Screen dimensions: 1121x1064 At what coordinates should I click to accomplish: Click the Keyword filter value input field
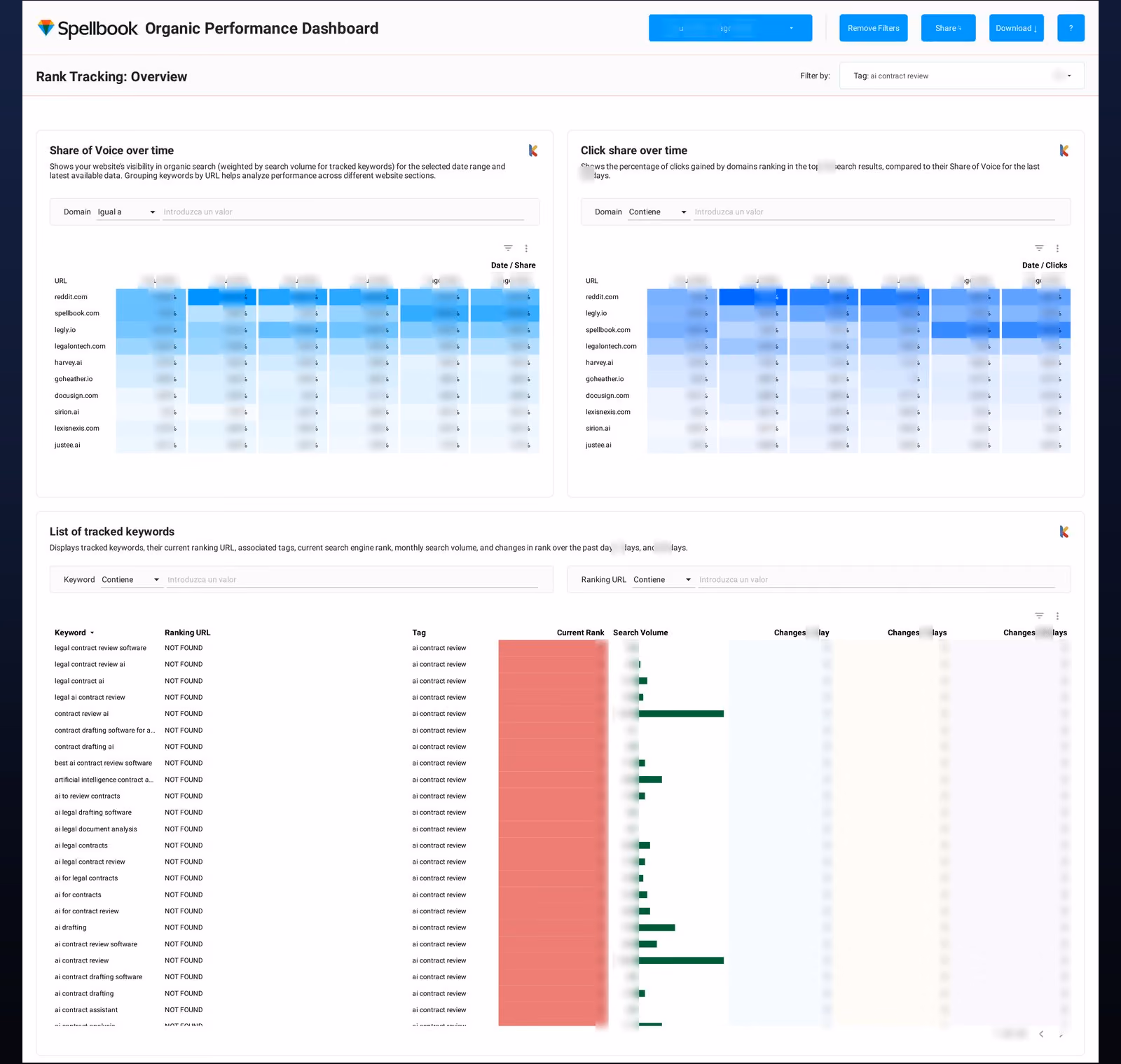pyautogui.click(x=352, y=580)
